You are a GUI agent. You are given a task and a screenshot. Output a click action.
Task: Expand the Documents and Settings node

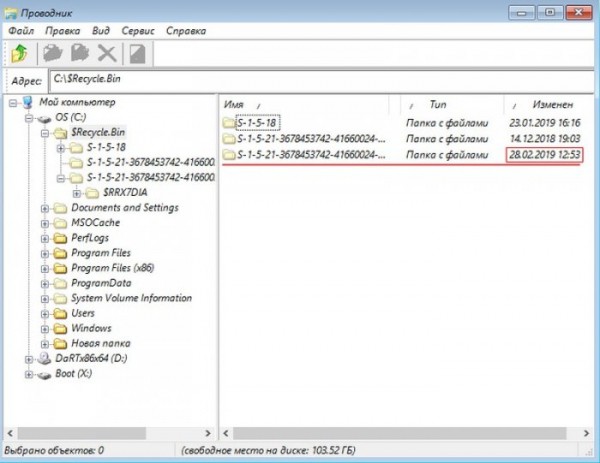[x=45, y=209]
